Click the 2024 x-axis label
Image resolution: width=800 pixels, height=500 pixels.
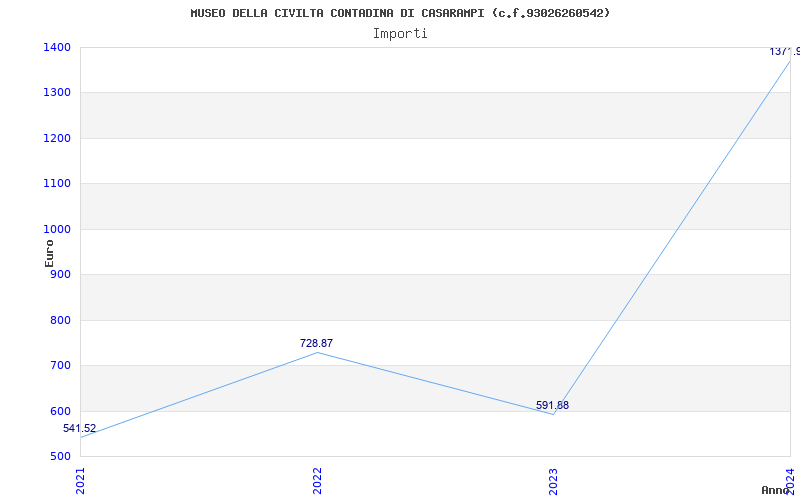point(790,480)
